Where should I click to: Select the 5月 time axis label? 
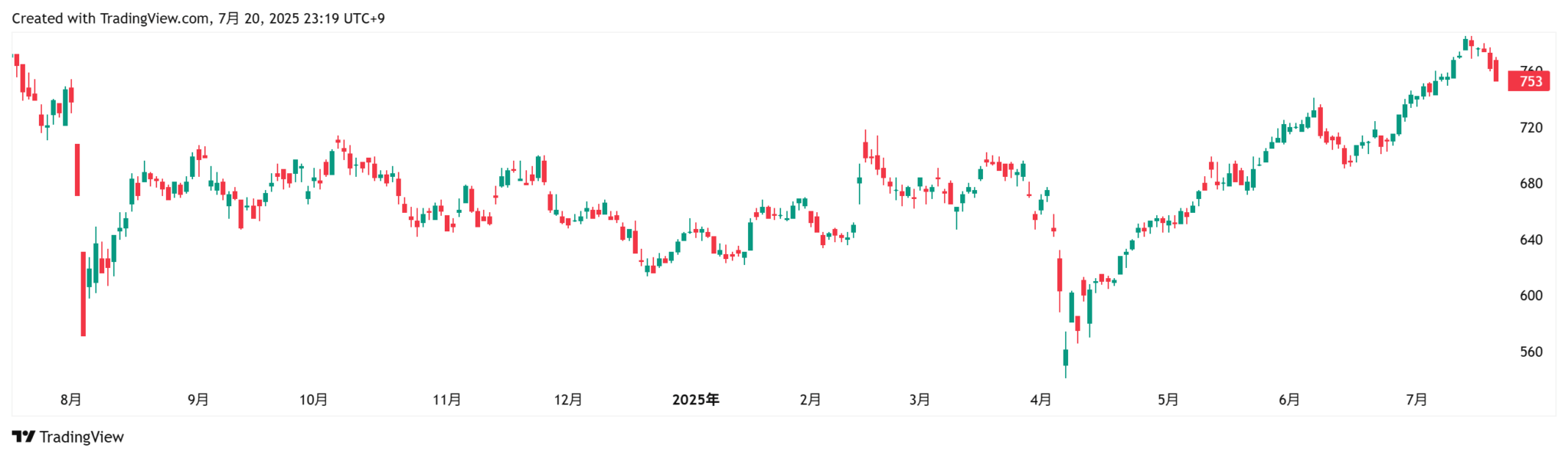(x=1168, y=400)
